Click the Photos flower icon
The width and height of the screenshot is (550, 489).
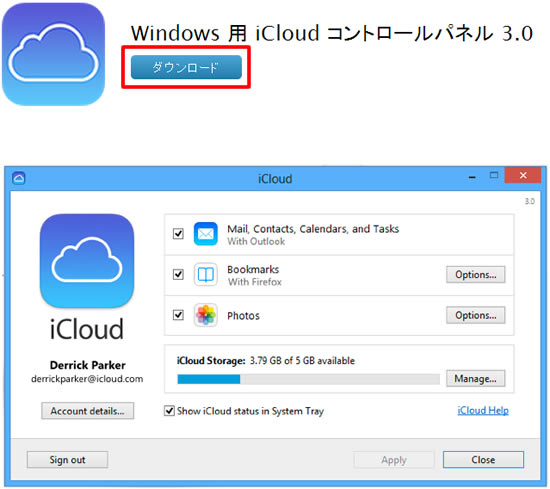[206, 315]
